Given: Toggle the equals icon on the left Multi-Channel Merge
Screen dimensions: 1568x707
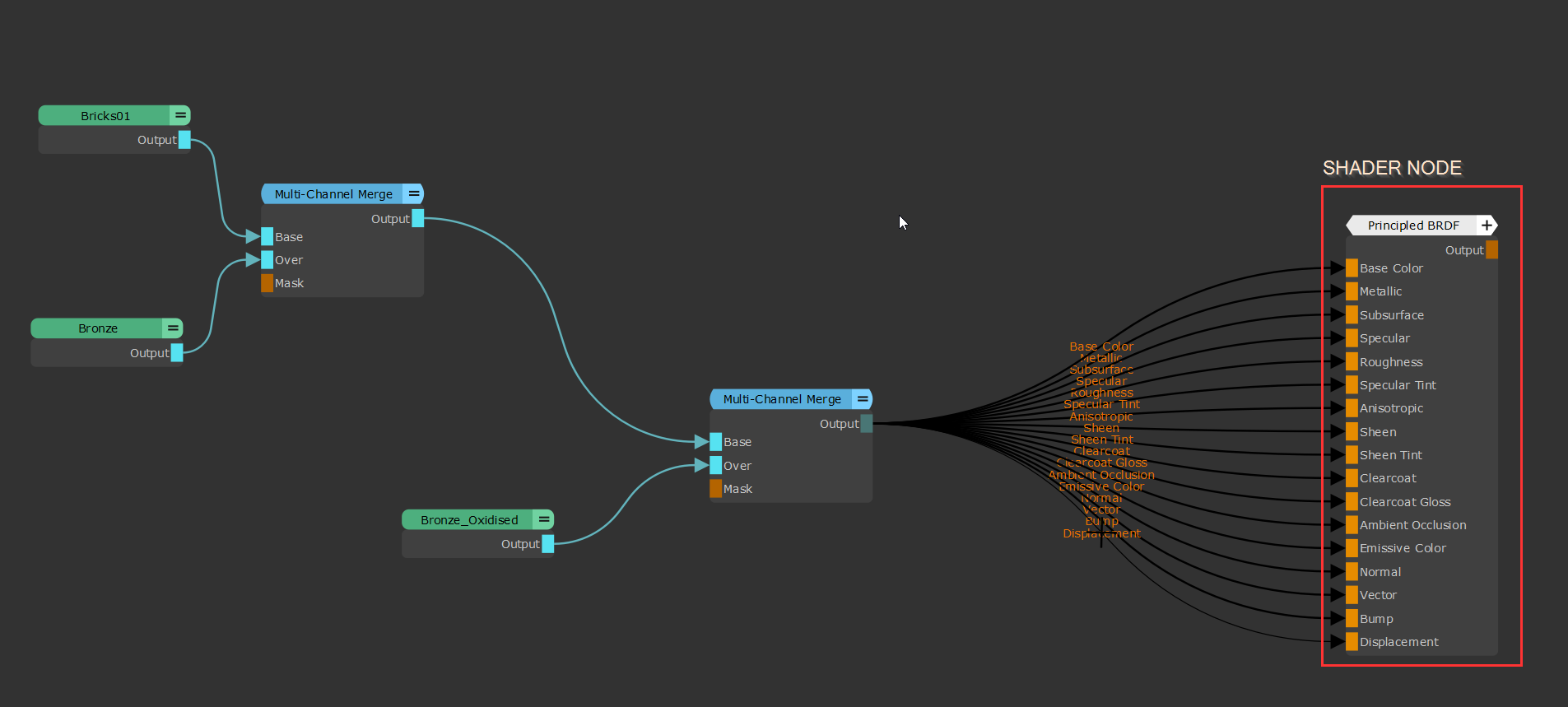Looking at the screenshot, I should pos(414,194).
